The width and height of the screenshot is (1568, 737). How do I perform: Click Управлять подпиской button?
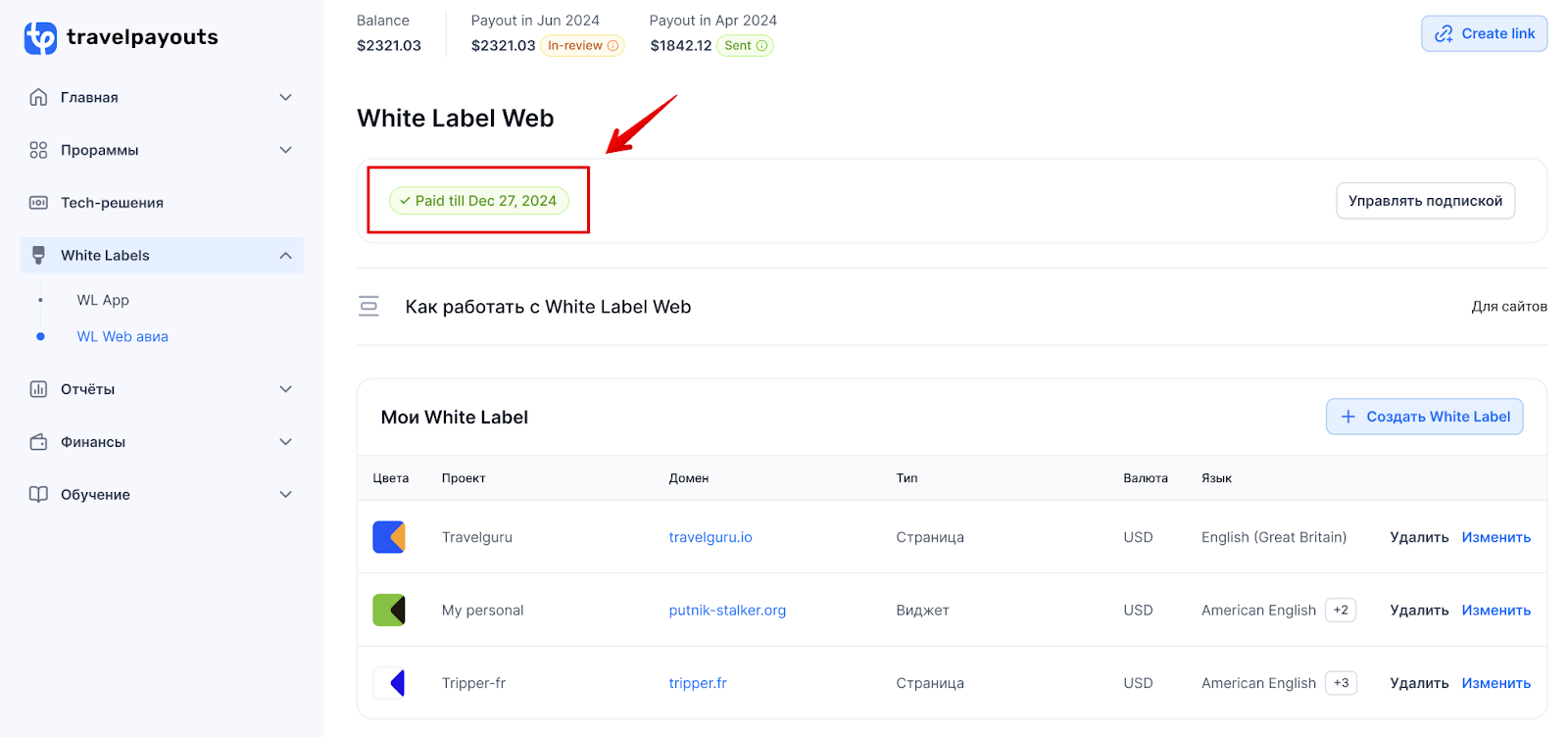(1425, 201)
